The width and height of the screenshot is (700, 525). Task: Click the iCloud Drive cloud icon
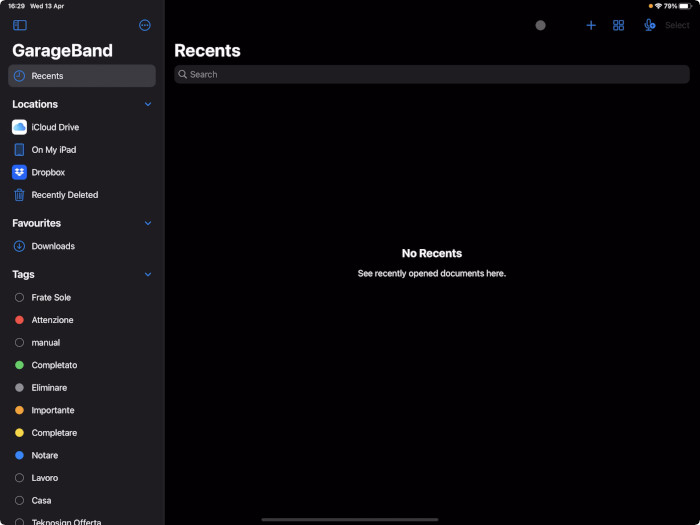coord(19,127)
